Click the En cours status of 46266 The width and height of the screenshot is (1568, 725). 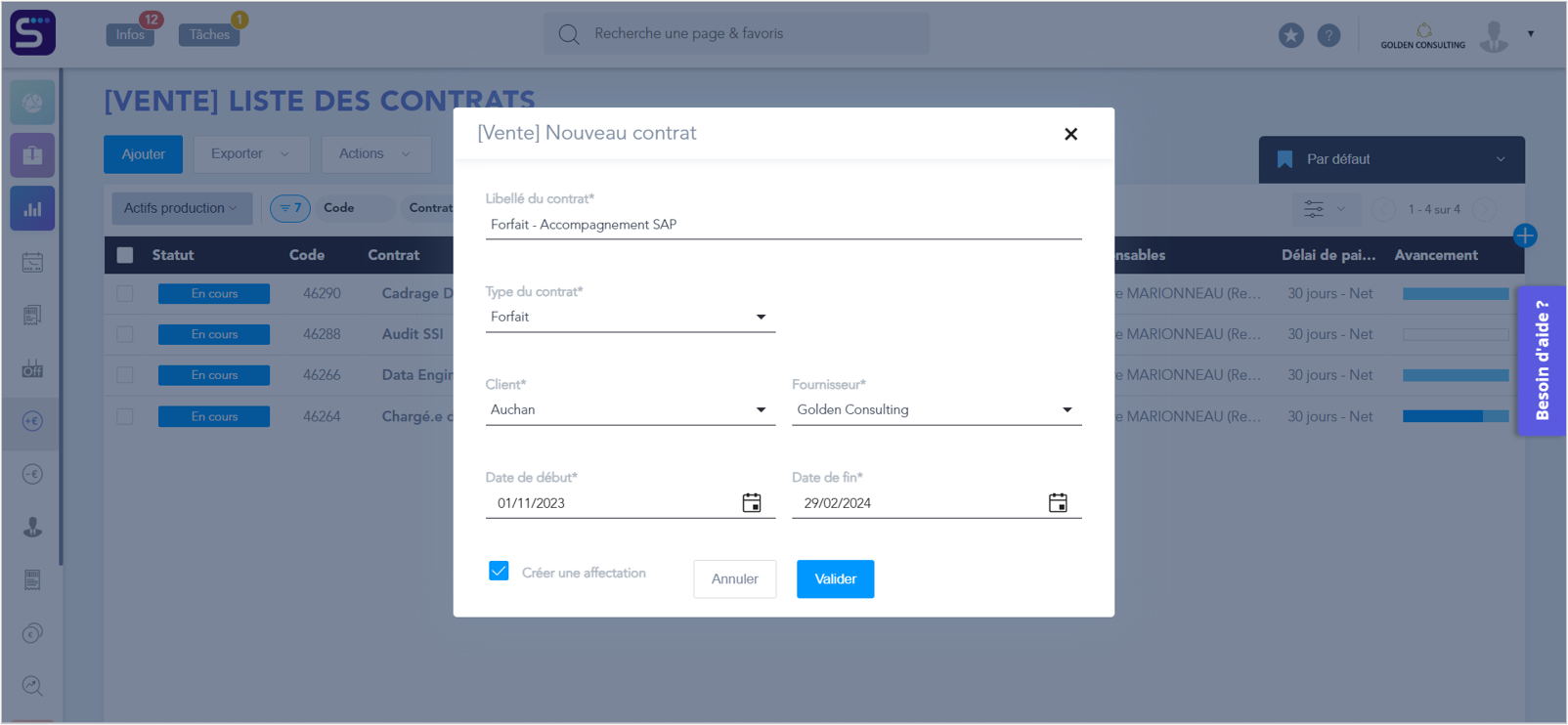tap(214, 375)
